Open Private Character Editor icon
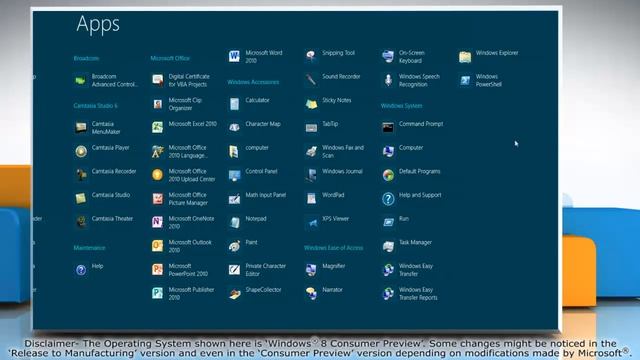Viewport: 640px width, 360px height. [234, 270]
